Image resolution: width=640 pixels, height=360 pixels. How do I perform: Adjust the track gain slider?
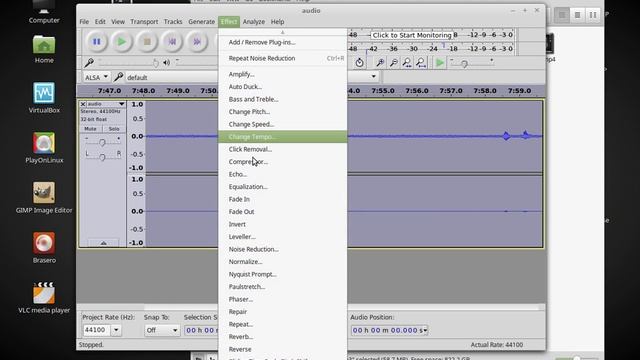(102, 142)
